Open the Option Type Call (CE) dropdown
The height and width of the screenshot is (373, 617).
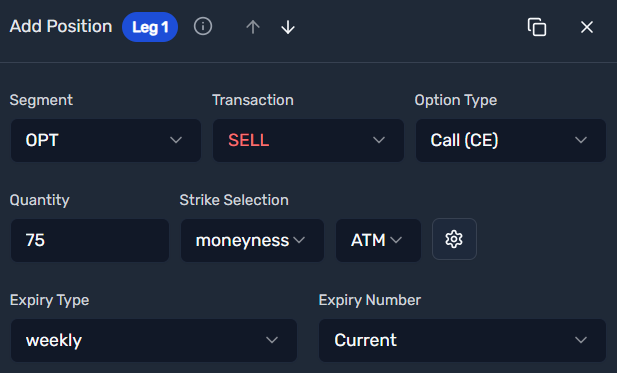click(x=511, y=140)
